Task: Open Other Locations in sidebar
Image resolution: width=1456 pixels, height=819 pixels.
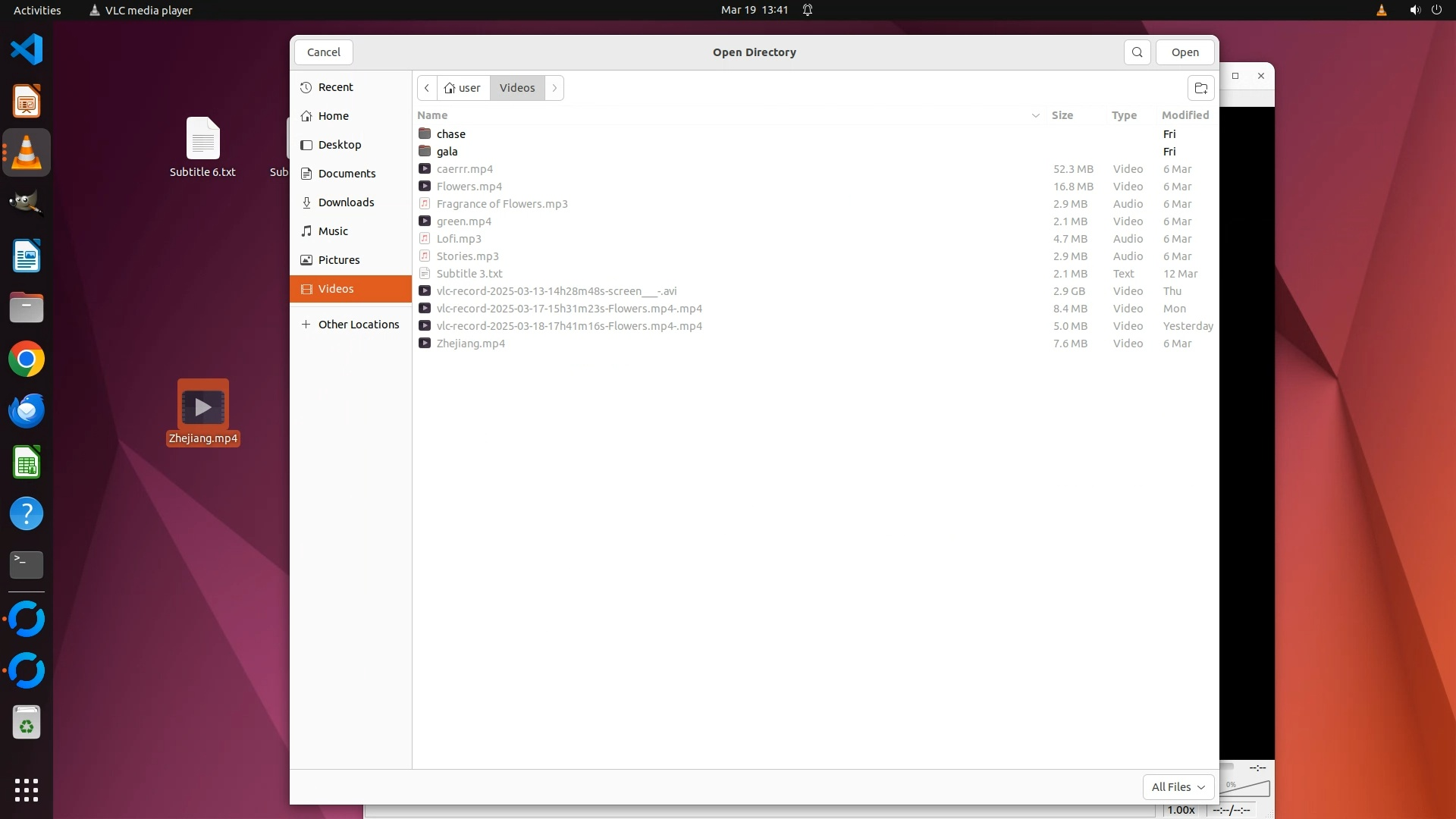Action: coord(358,325)
